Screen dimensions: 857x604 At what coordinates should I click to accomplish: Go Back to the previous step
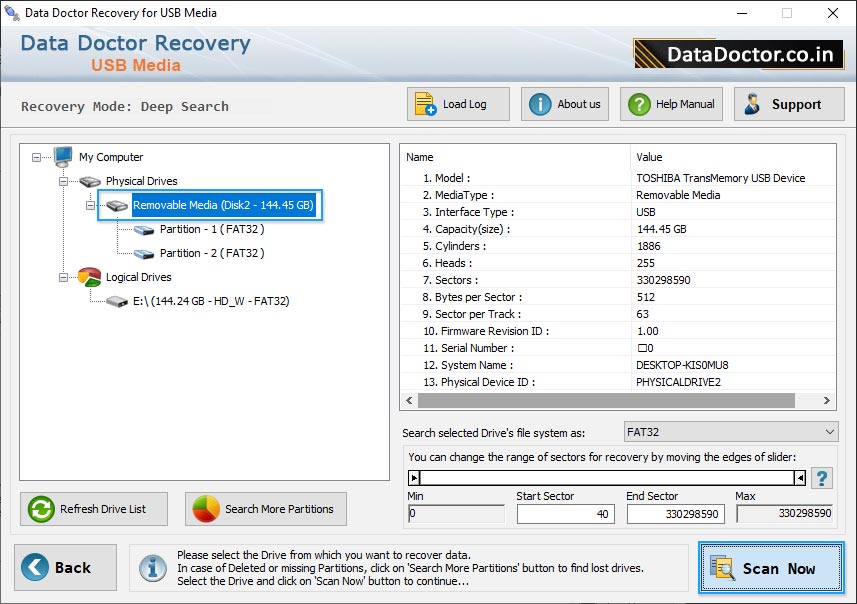pos(65,568)
